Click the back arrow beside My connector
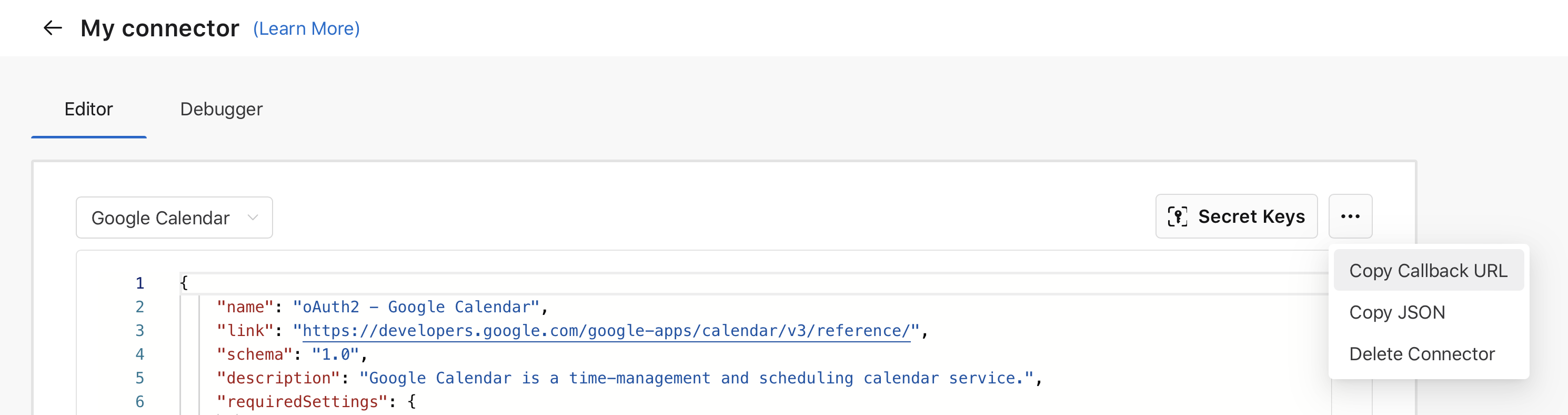This screenshot has height=415, width=1568. [x=53, y=28]
